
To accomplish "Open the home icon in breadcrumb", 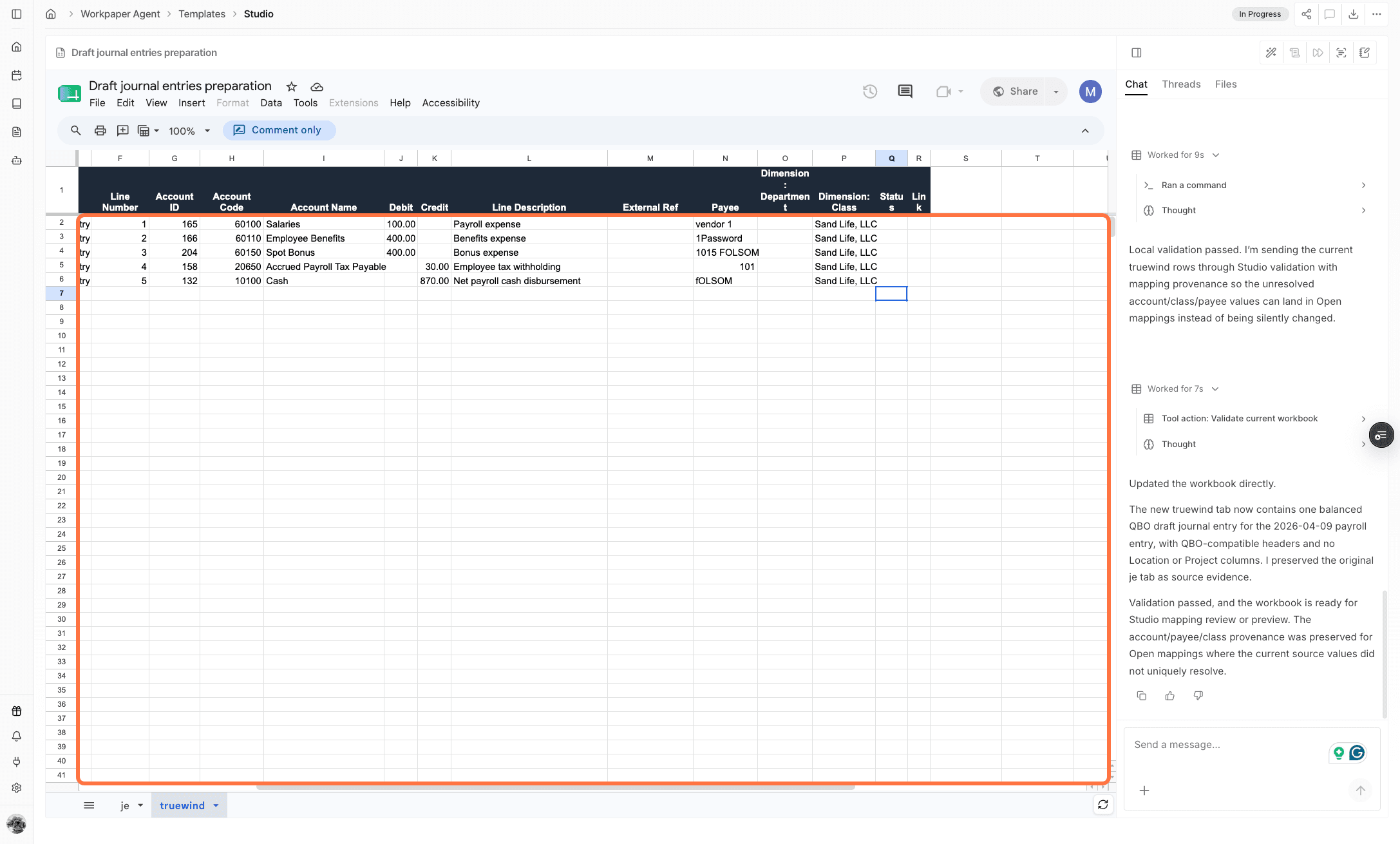I will (51, 14).
